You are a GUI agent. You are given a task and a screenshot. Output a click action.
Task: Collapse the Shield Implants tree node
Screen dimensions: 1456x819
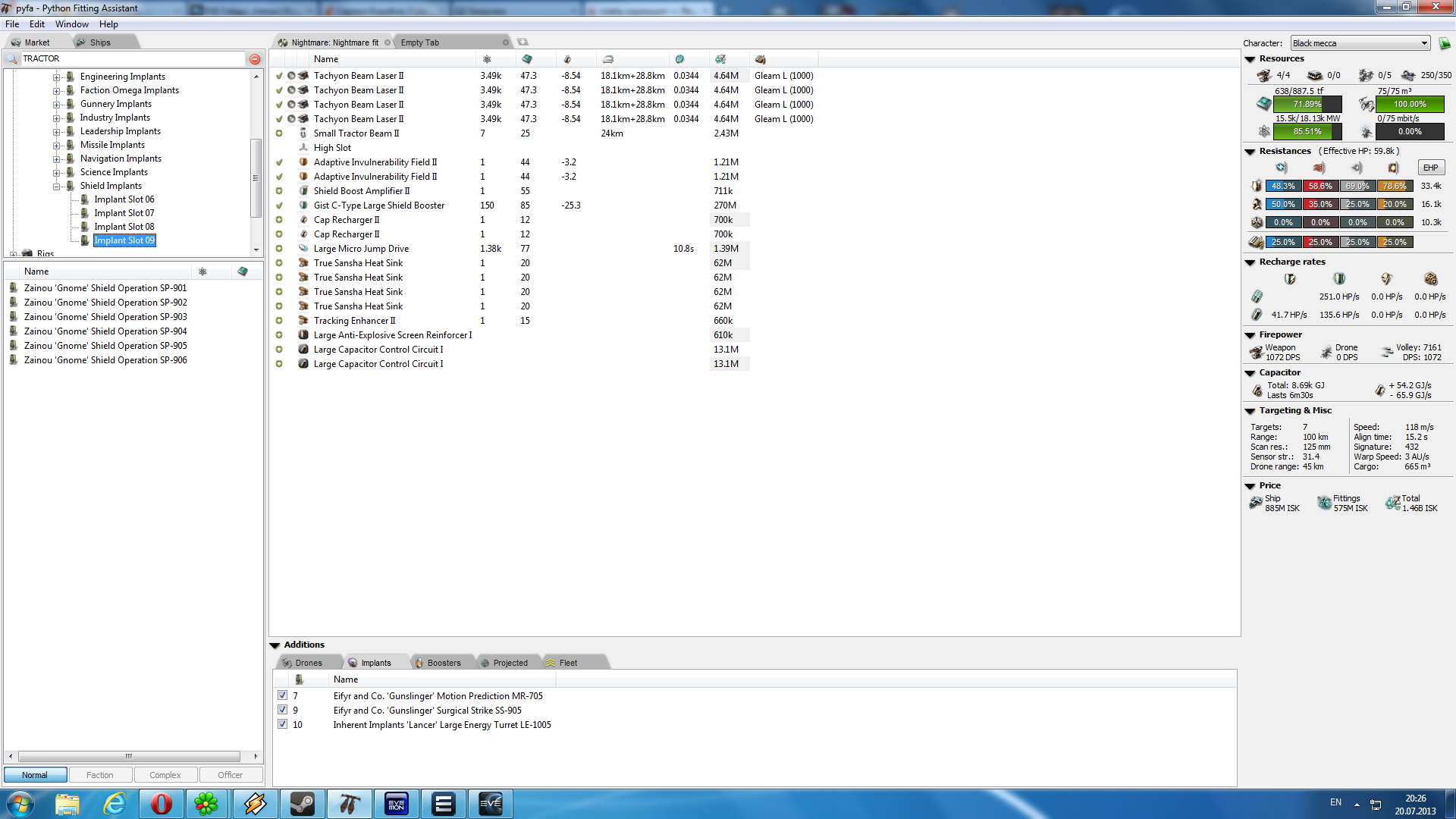pyautogui.click(x=57, y=186)
